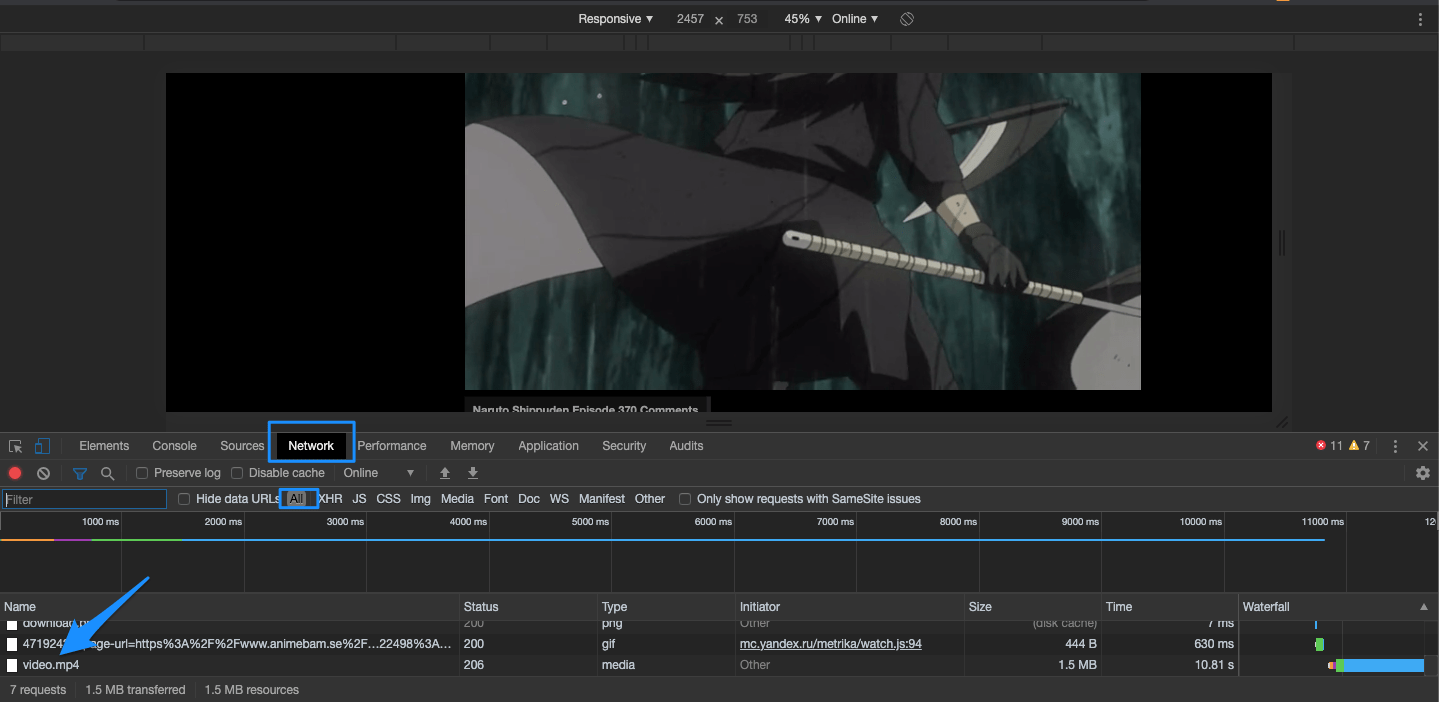The height and width of the screenshot is (702, 1439).
Task: Toggle the network filter funnel icon
Action: point(80,473)
